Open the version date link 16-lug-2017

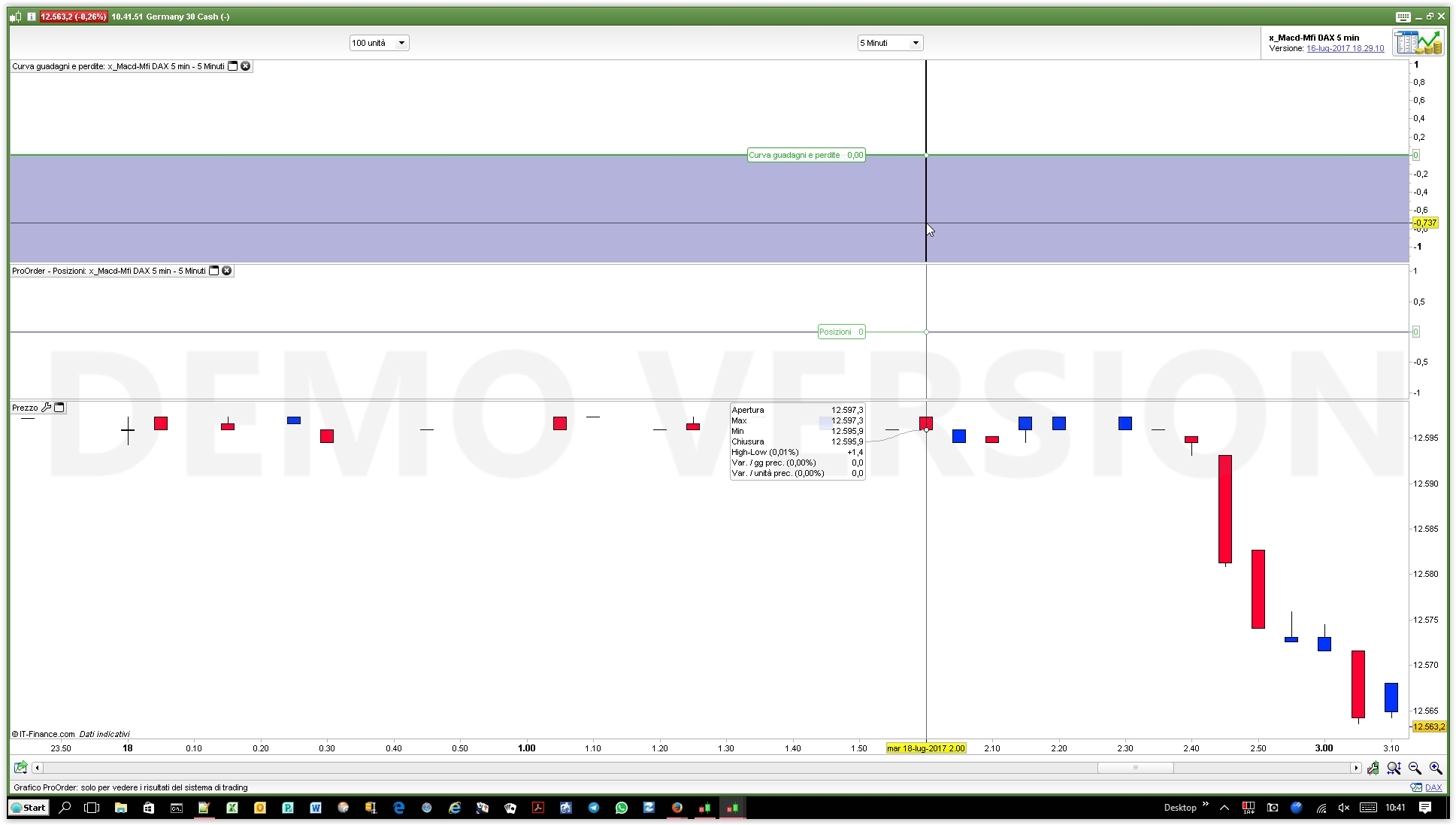pos(1345,48)
